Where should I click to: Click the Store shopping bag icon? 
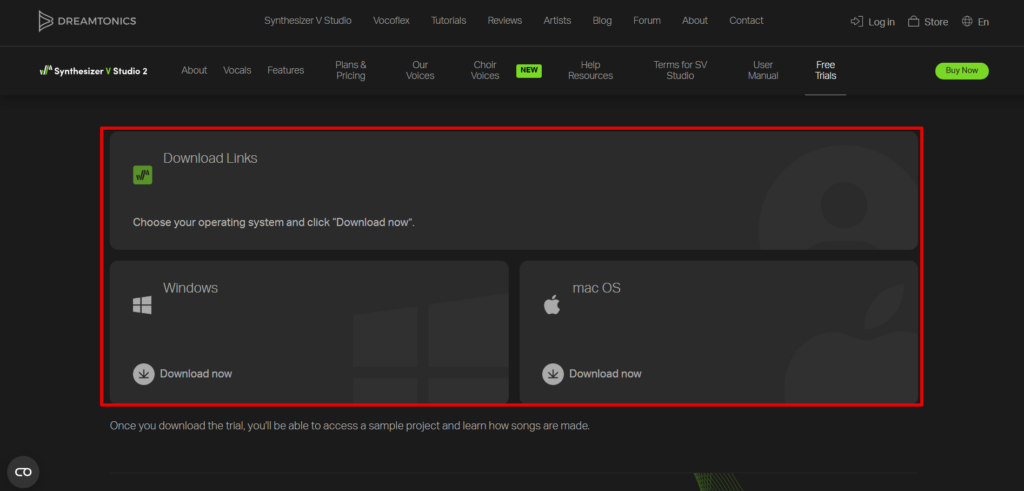(913, 22)
